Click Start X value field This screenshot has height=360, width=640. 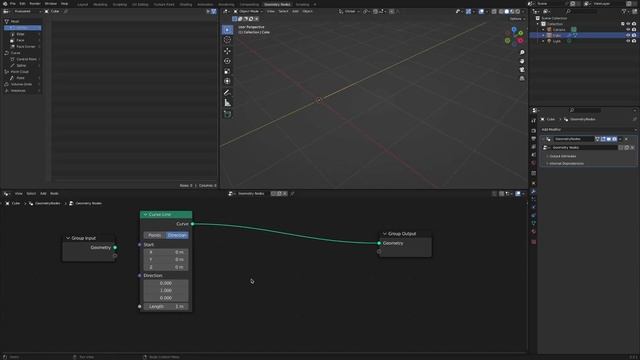[166, 252]
